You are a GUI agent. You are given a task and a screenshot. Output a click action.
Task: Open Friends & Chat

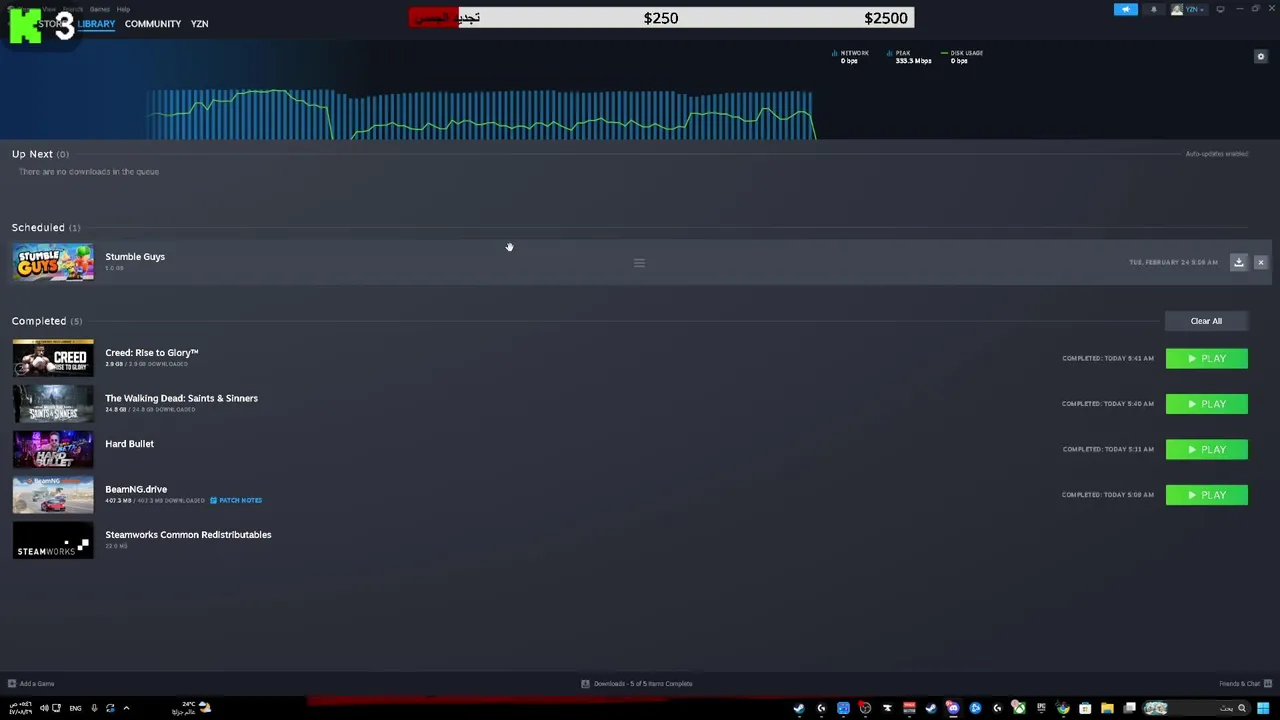pos(1244,684)
